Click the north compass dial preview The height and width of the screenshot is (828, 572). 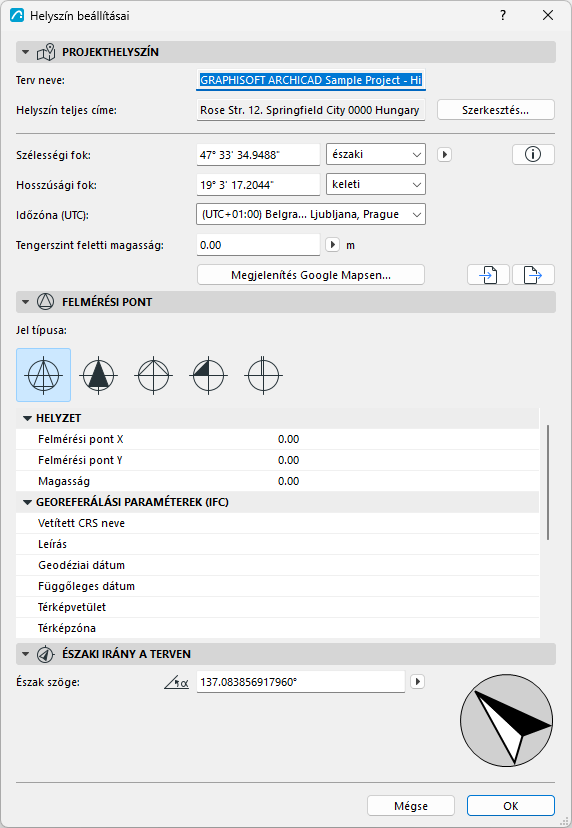point(507,720)
